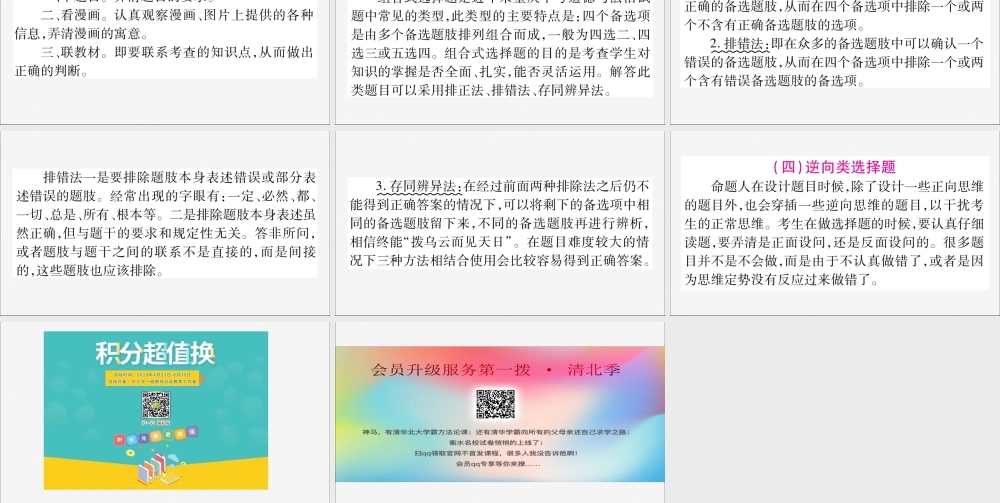Open the teal "积分超值换" promo slide
Viewport: 1000px width, 503px height.
pyautogui.click(x=165, y=411)
